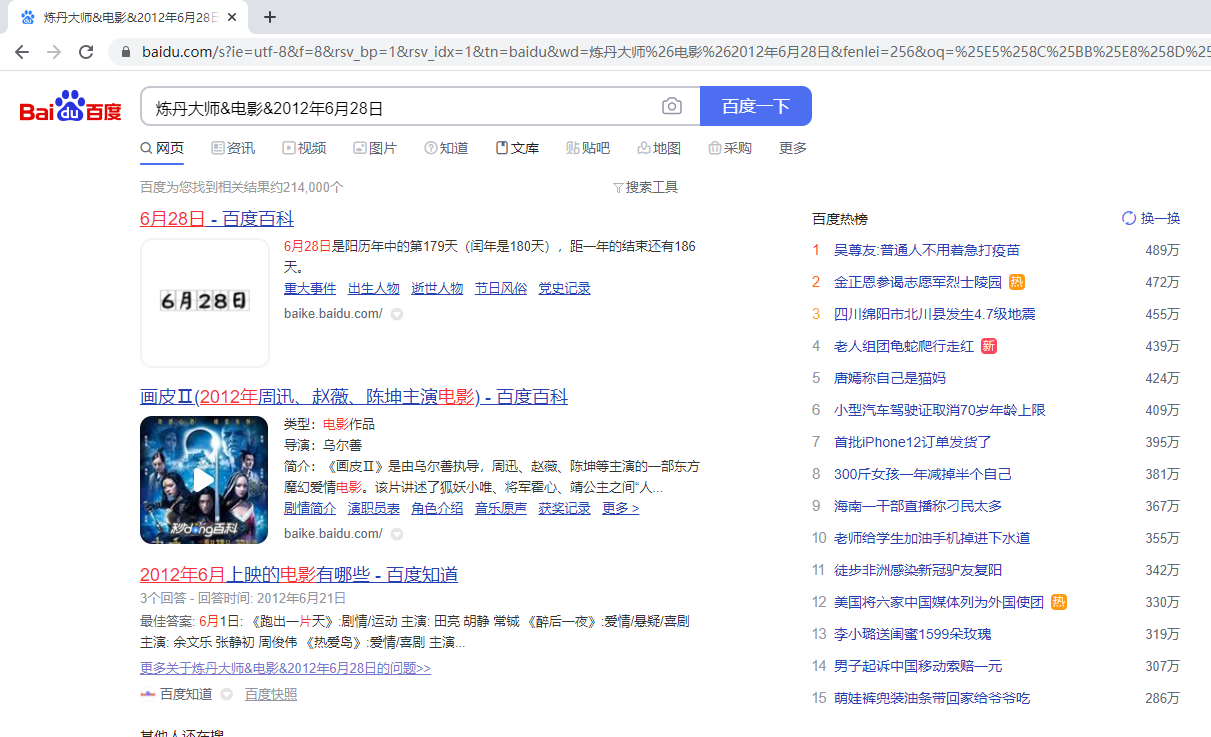The width and height of the screenshot is (1211, 737).
Task: Open 百度快照 cached page
Action: pos(271,694)
